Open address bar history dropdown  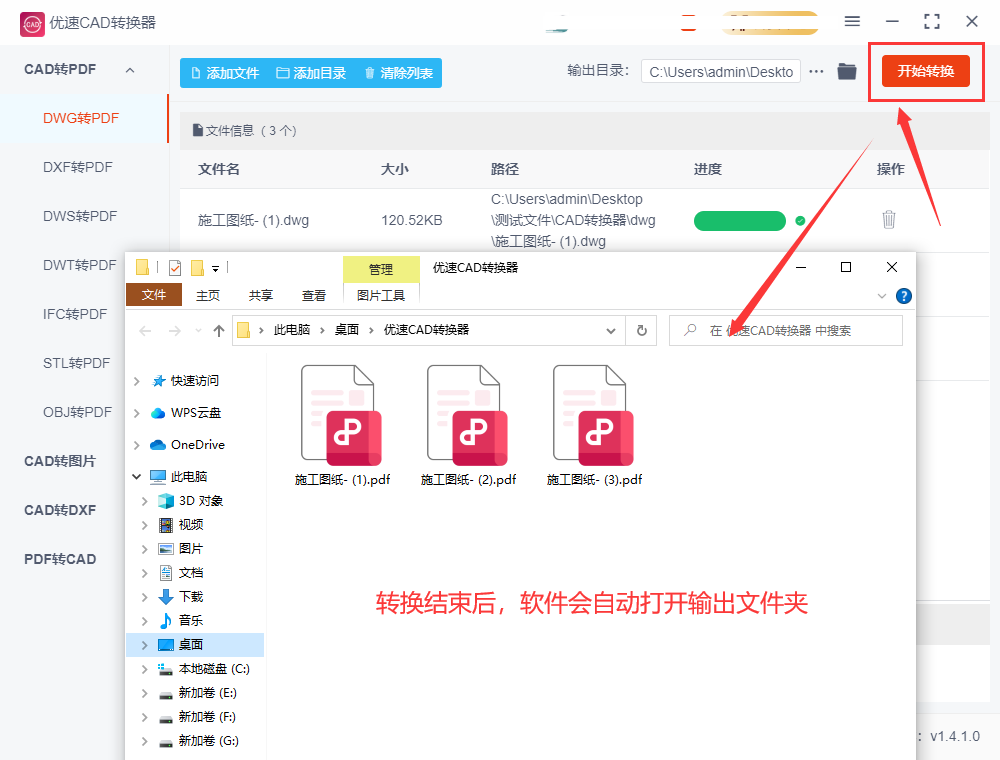point(611,330)
